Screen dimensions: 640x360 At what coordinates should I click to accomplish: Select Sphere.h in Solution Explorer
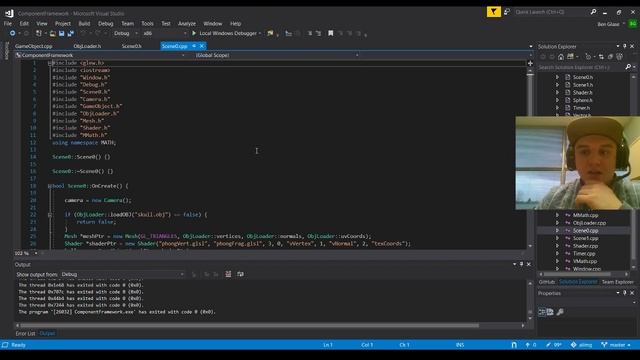pos(582,100)
